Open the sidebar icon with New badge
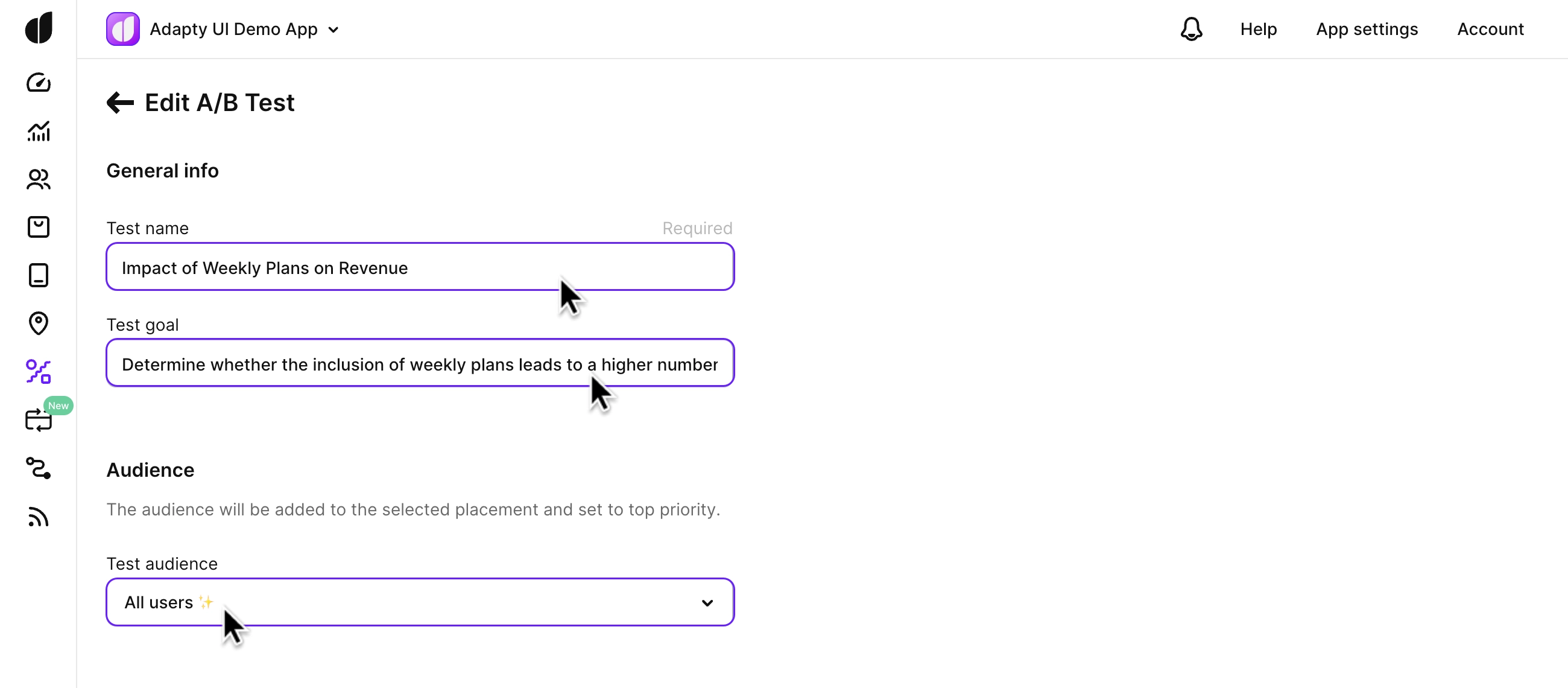 39,420
